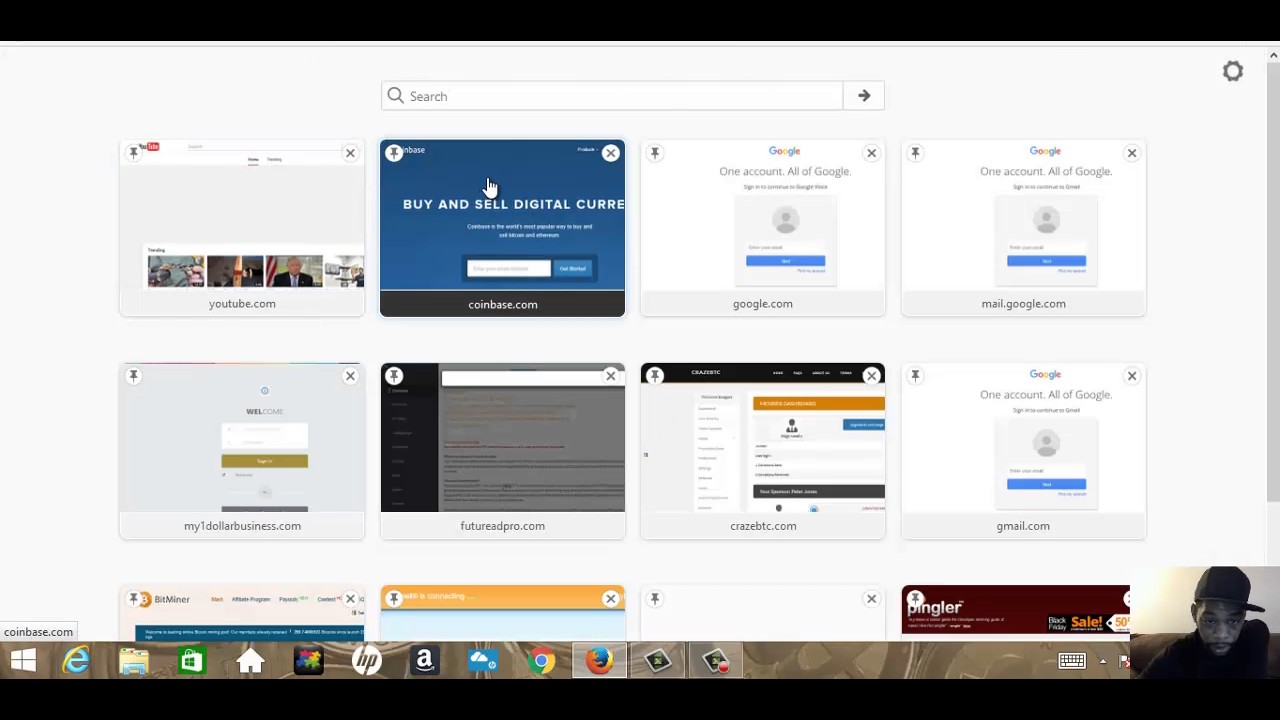Click the google.com tile label
Viewport: 1280px width, 720px height.
coord(763,303)
